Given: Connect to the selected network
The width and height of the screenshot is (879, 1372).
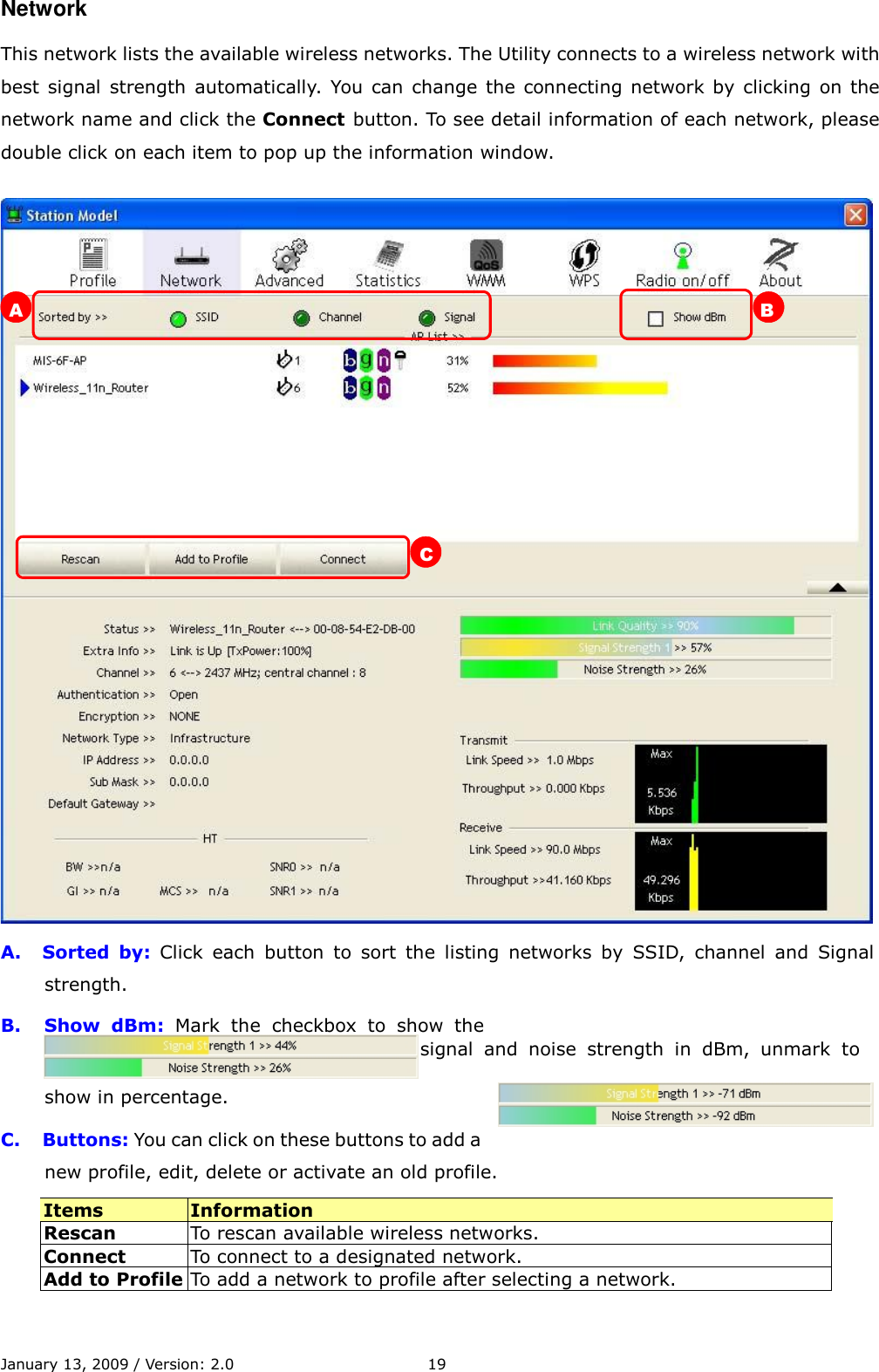Looking at the screenshot, I should click(343, 559).
